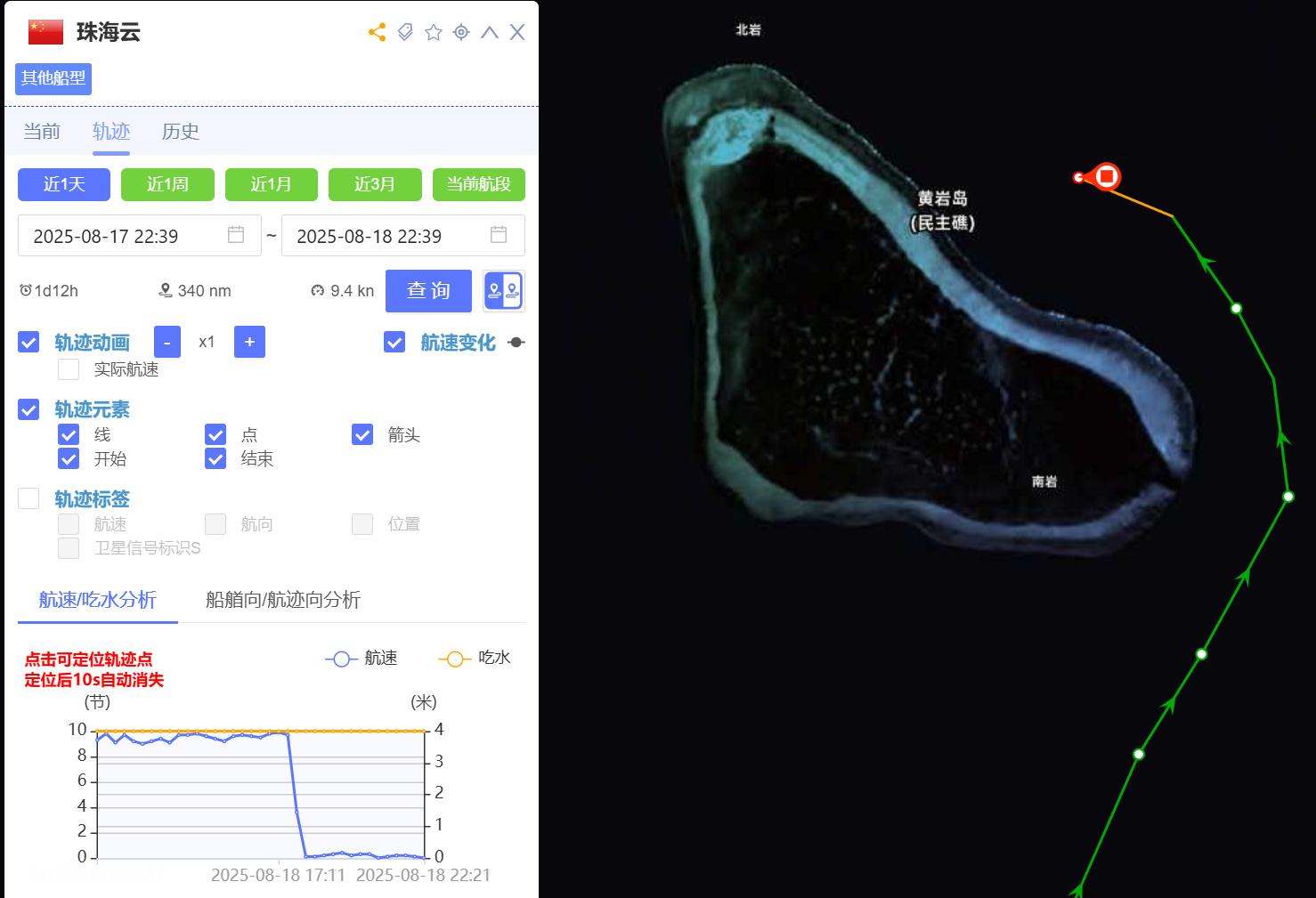Uncheck the 开始 track element checkbox
This screenshot has height=898, width=1316.
pos(69,458)
